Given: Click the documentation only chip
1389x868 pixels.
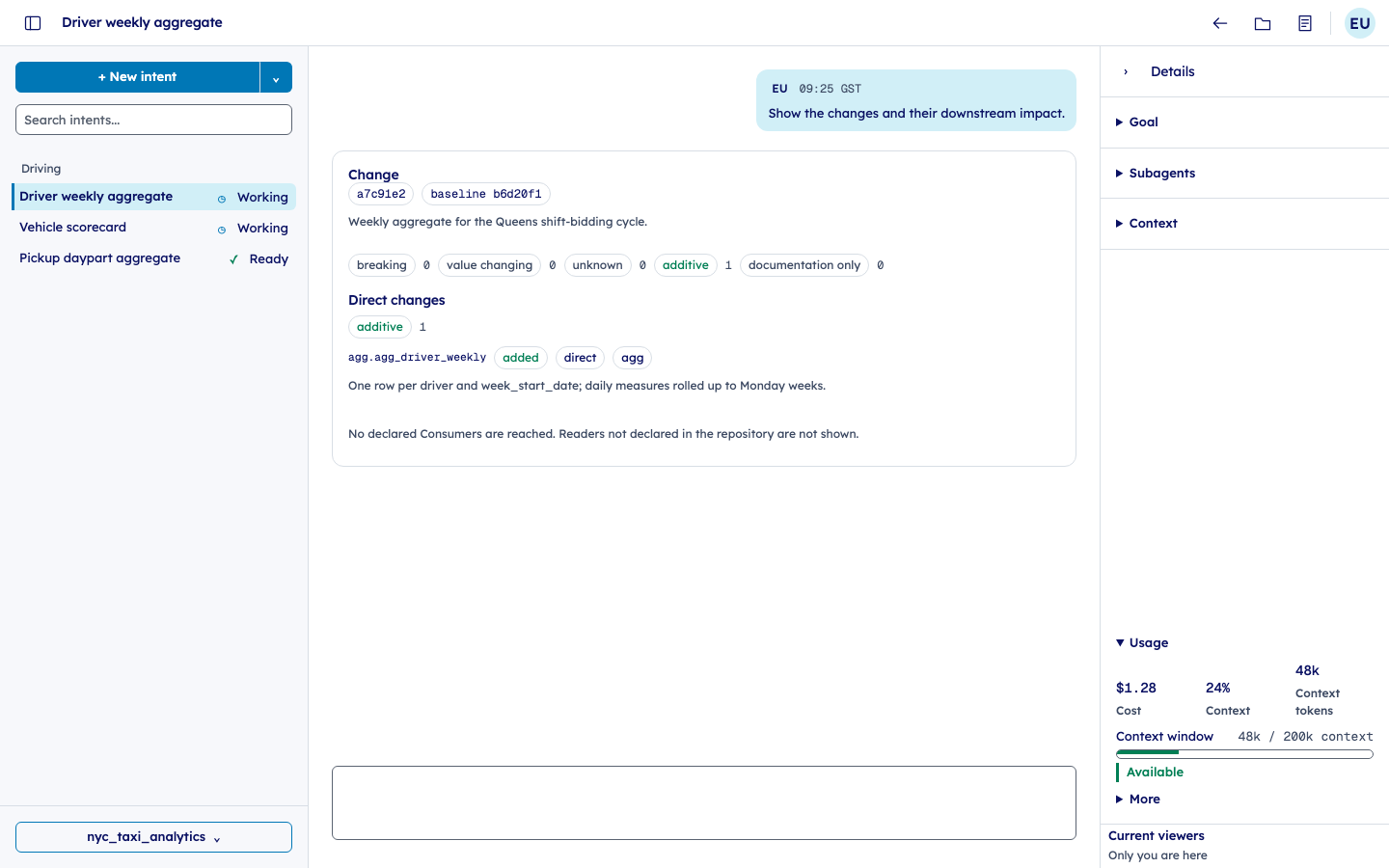Looking at the screenshot, I should pos(804,265).
